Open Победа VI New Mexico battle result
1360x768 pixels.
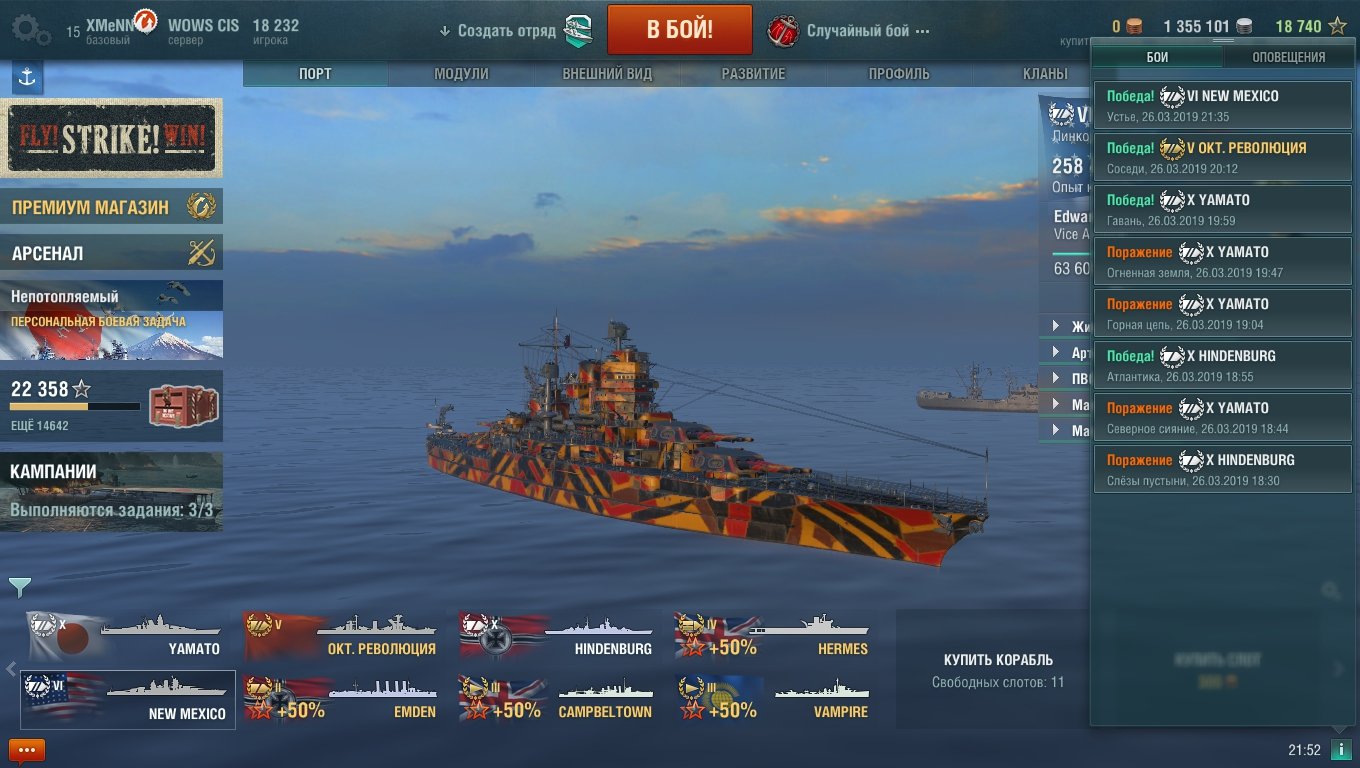(x=1223, y=105)
